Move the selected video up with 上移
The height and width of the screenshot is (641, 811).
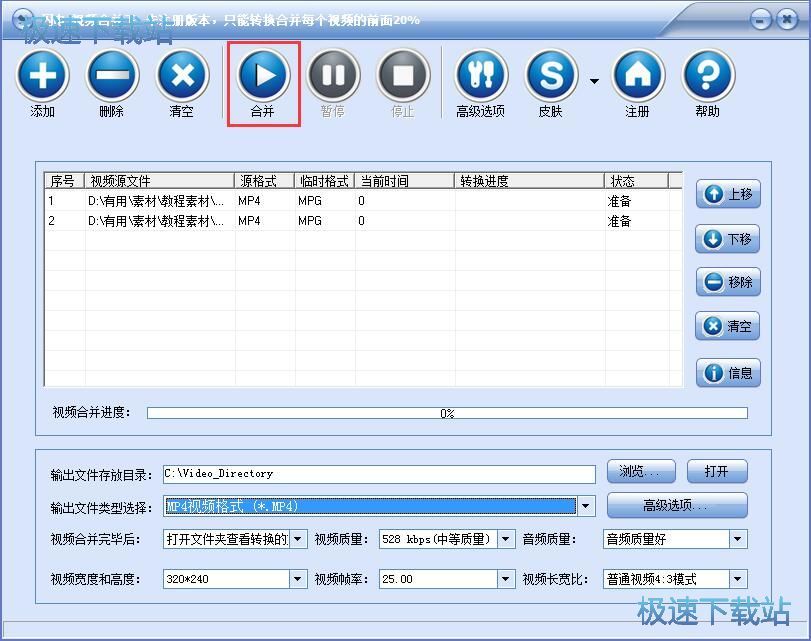(x=728, y=195)
